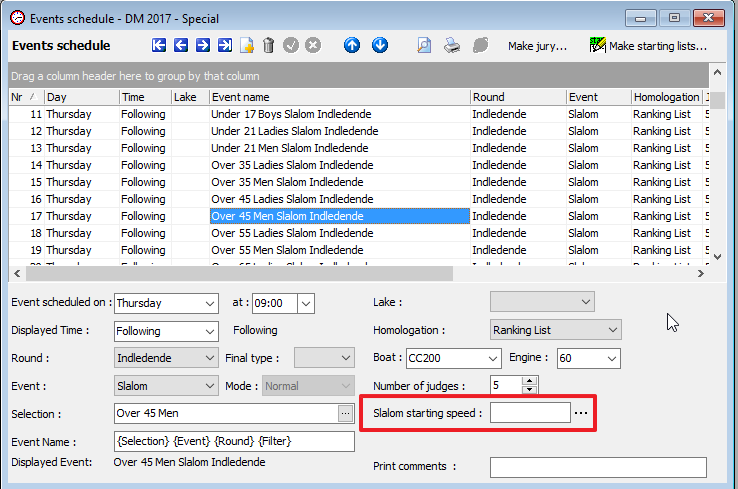This screenshot has width=738, height=489.
Task: Click Make starting lists... button
Action: (x=648, y=46)
